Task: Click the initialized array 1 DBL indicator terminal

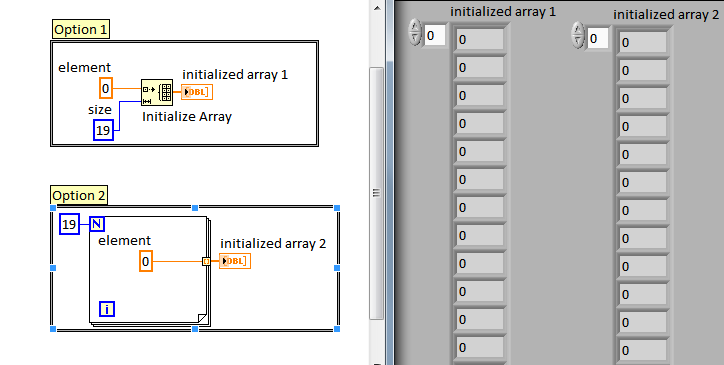Action: (197, 92)
